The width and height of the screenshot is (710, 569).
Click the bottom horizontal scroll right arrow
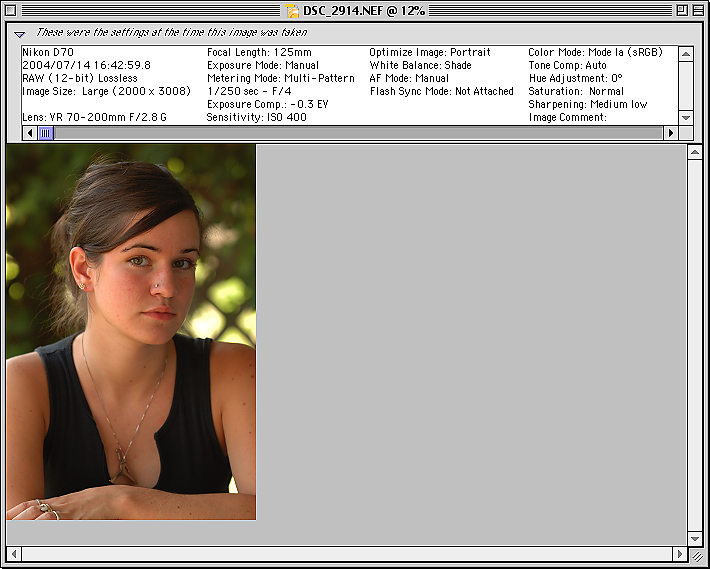point(679,554)
